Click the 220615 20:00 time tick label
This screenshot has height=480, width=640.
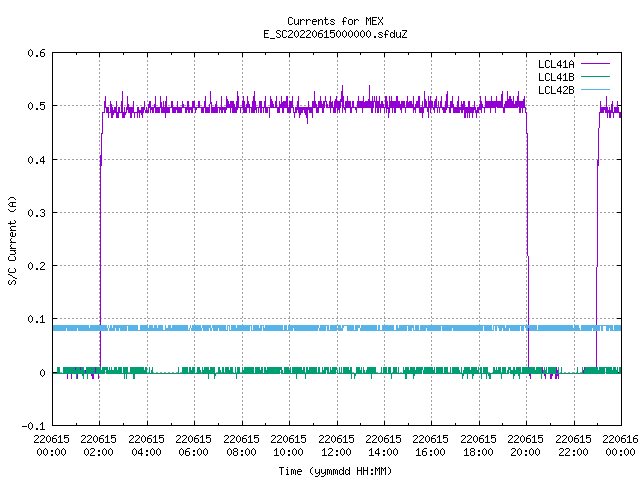525,445
